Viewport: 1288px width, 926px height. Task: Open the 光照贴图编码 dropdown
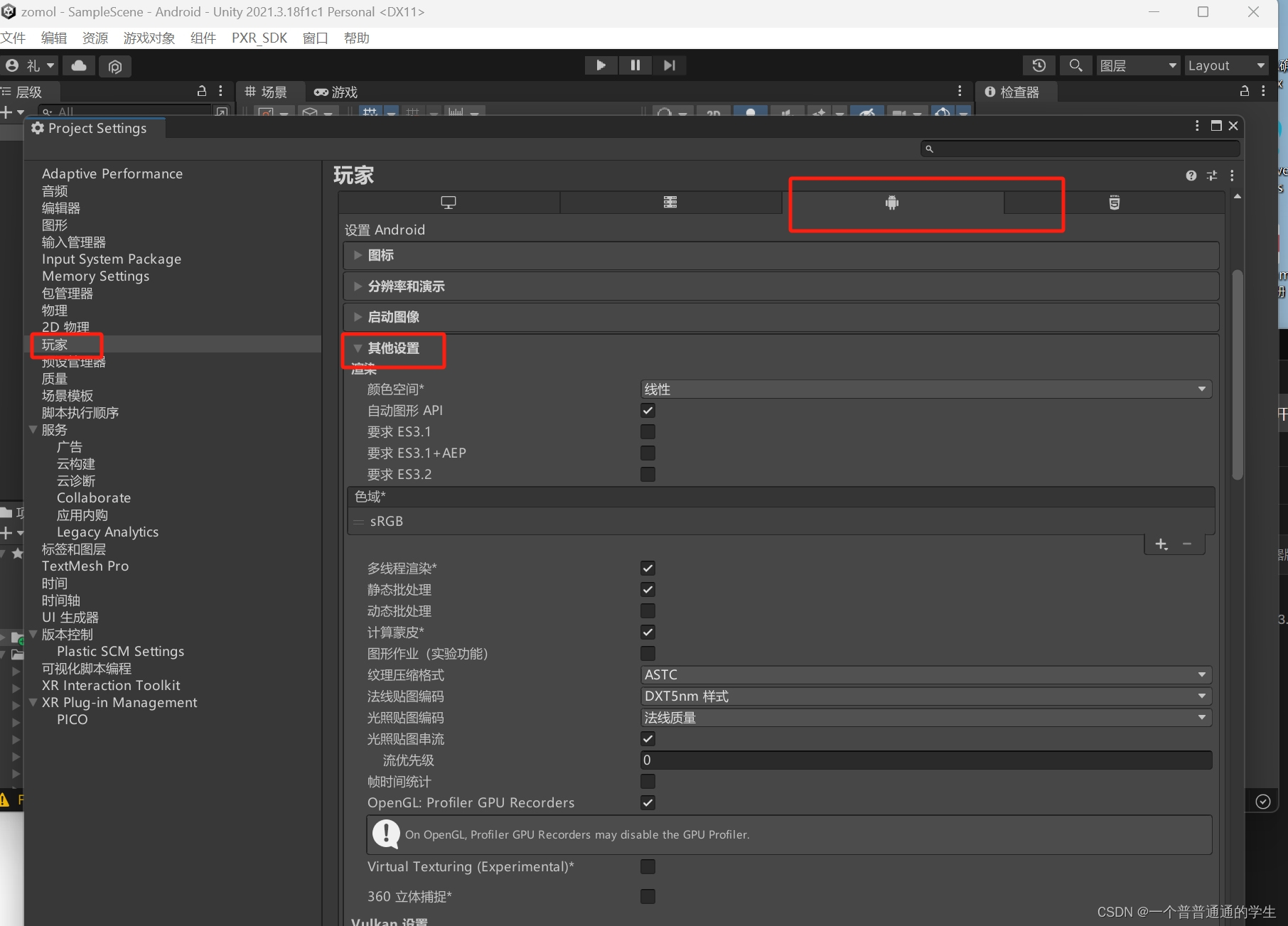pos(926,718)
